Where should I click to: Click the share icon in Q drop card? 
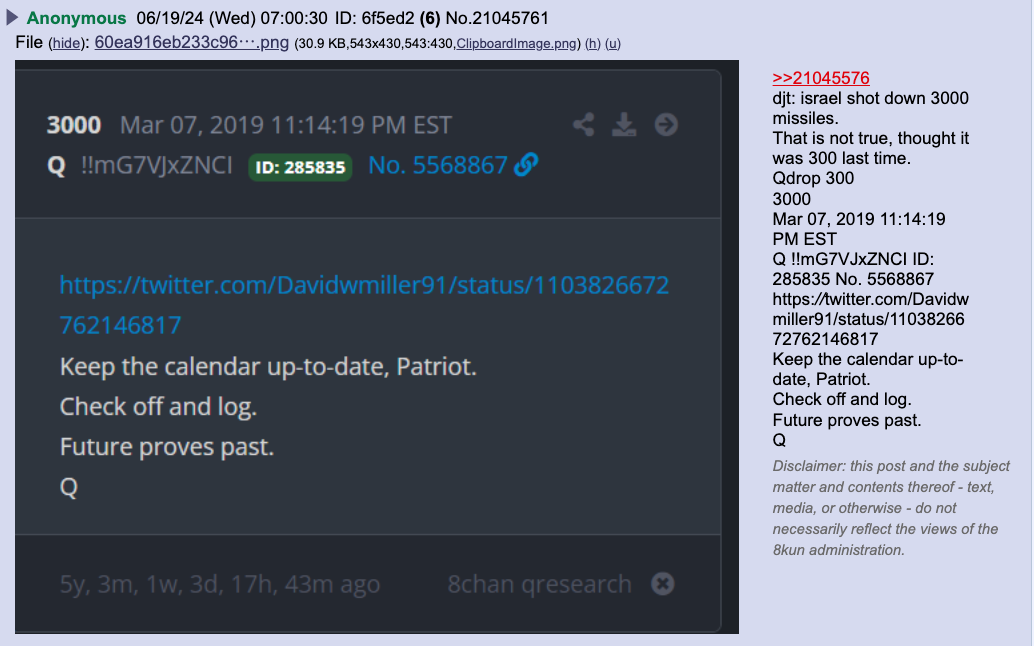(x=583, y=125)
